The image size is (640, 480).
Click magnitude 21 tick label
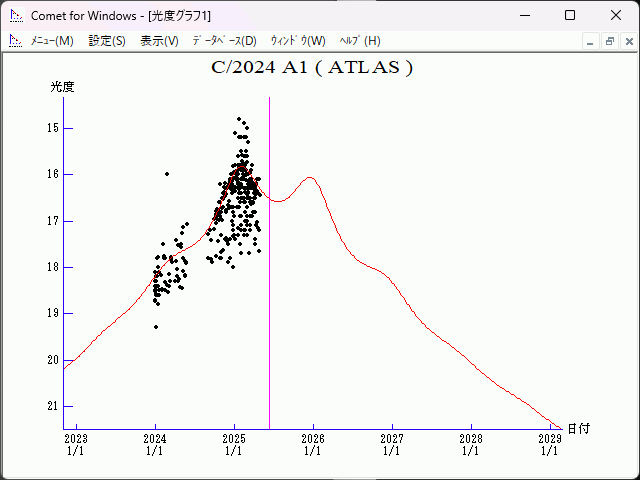[x=53, y=407]
